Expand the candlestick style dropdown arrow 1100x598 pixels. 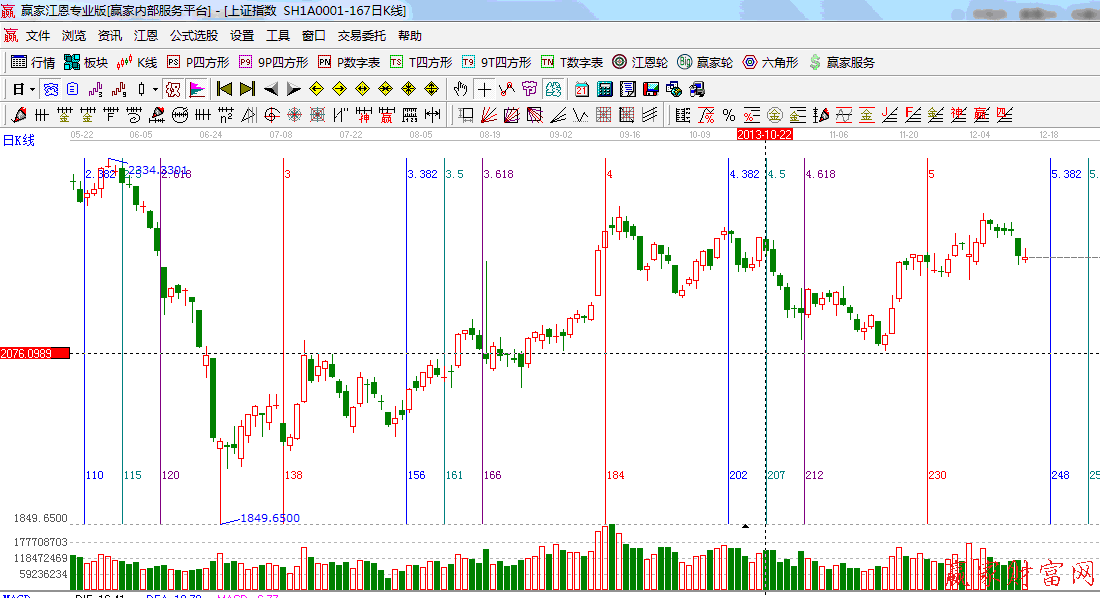[x=155, y=89]
